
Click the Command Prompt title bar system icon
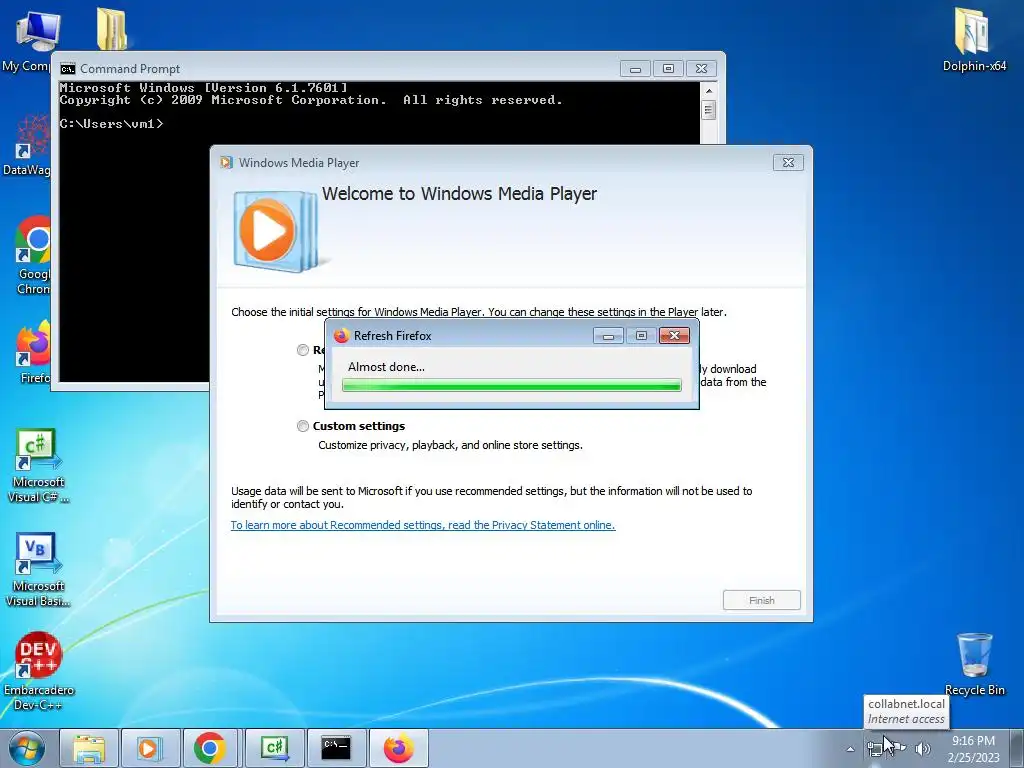pyautogui.click(x=67, y=69)
